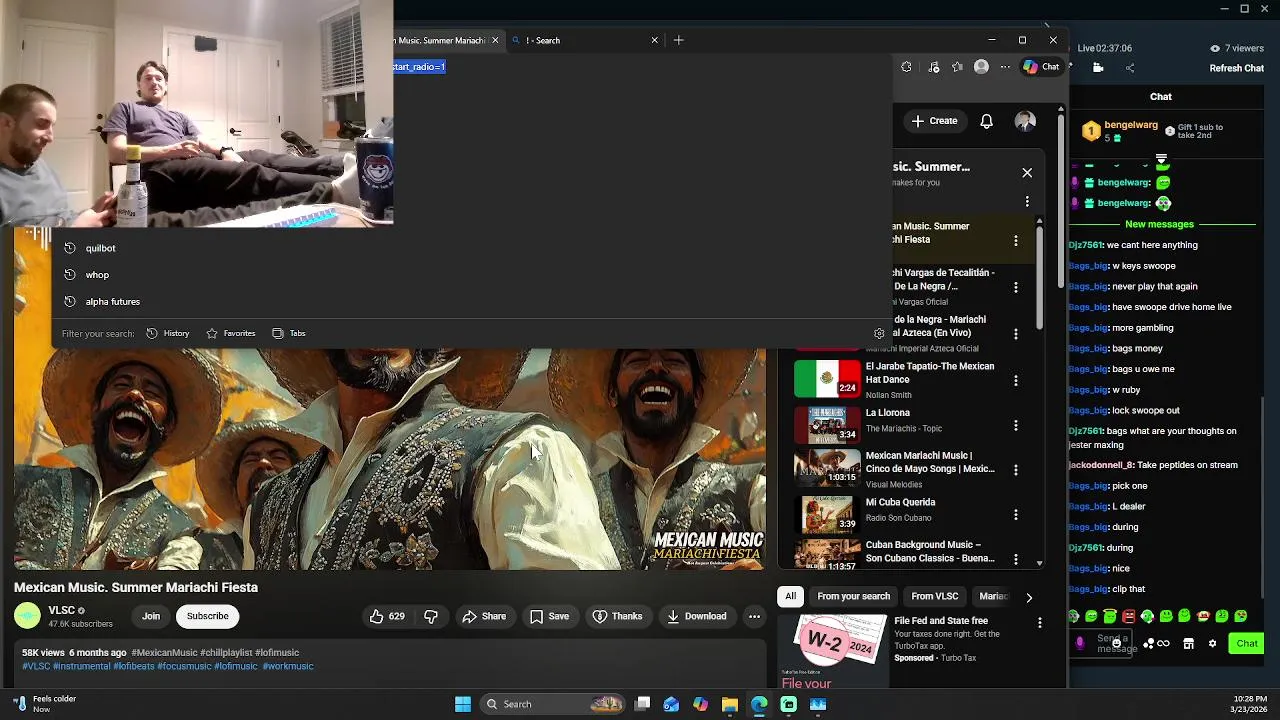The height and width of the screenshot is (720, 1280).
Task: Open more options for El Jarabe Tapatio video
Action: 1015,380
